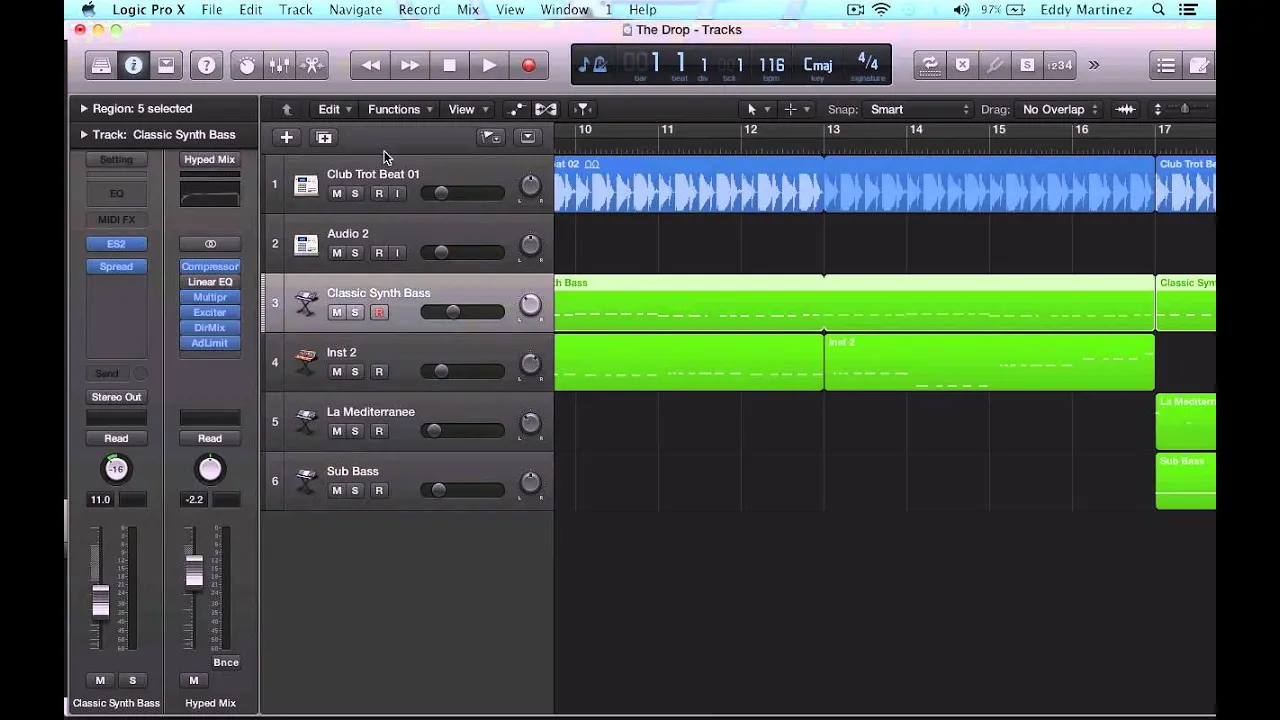Click the Stereo Out output slot
The width and height of the screenshot is (1280, 720).
pyautogui.click(x=116, y=397)
